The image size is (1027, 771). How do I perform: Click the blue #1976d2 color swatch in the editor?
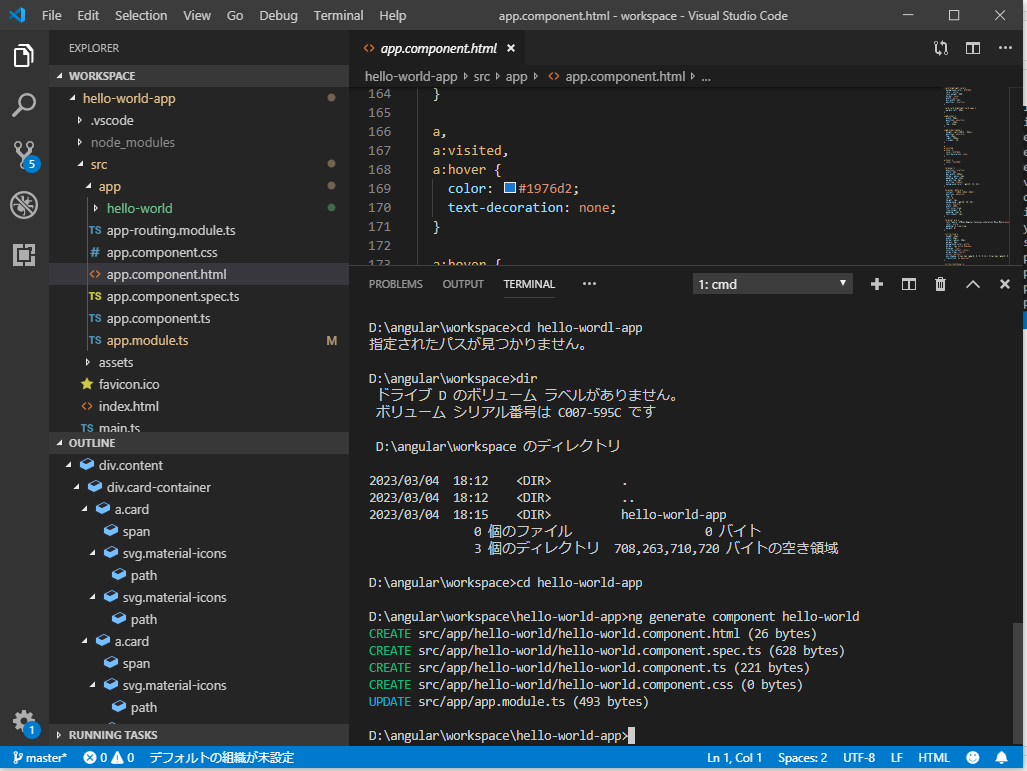[x=508, y=188]
